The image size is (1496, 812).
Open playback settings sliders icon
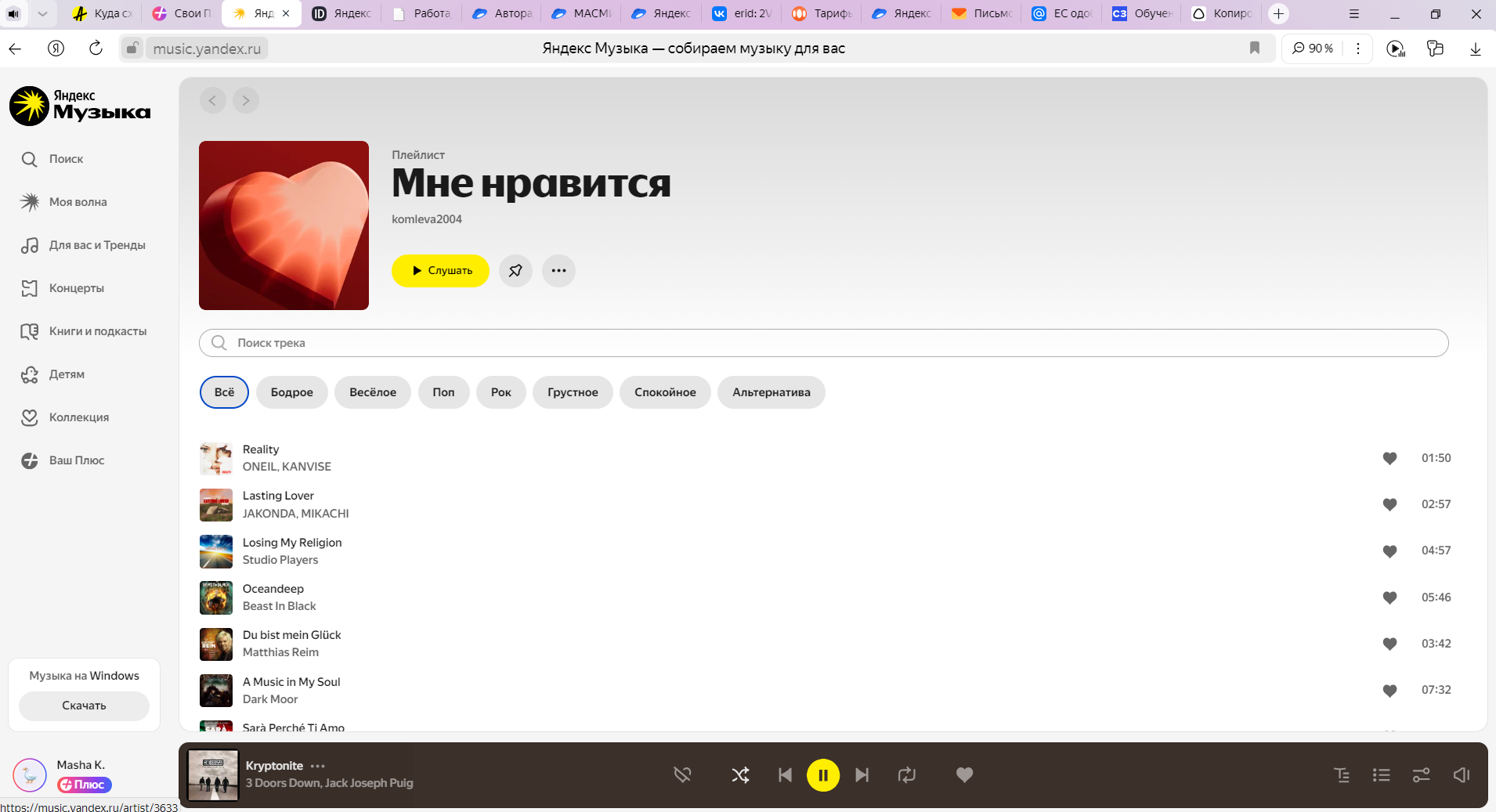(x=1421, y=775)
